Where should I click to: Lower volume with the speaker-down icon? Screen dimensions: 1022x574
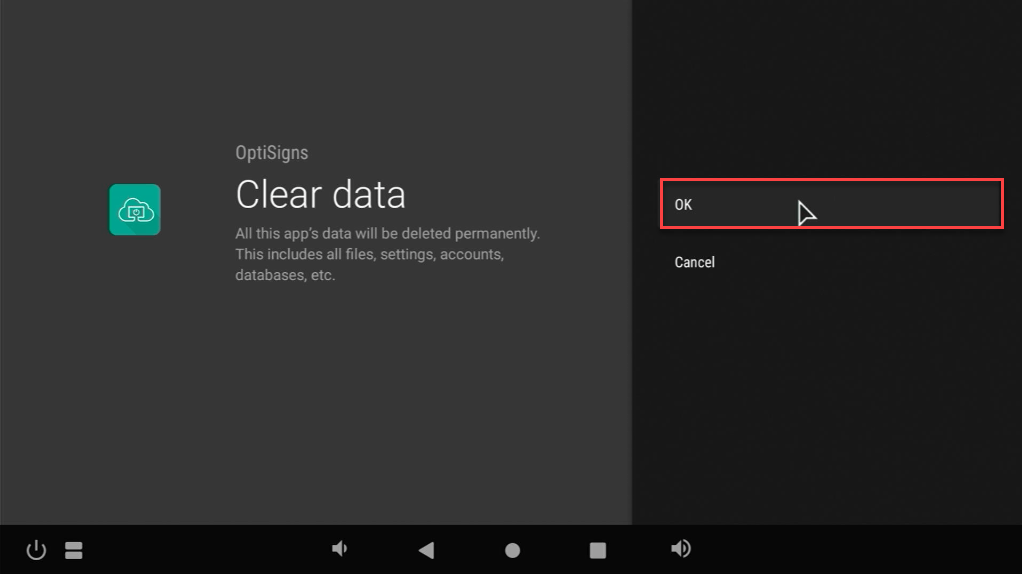pos(340,549)
